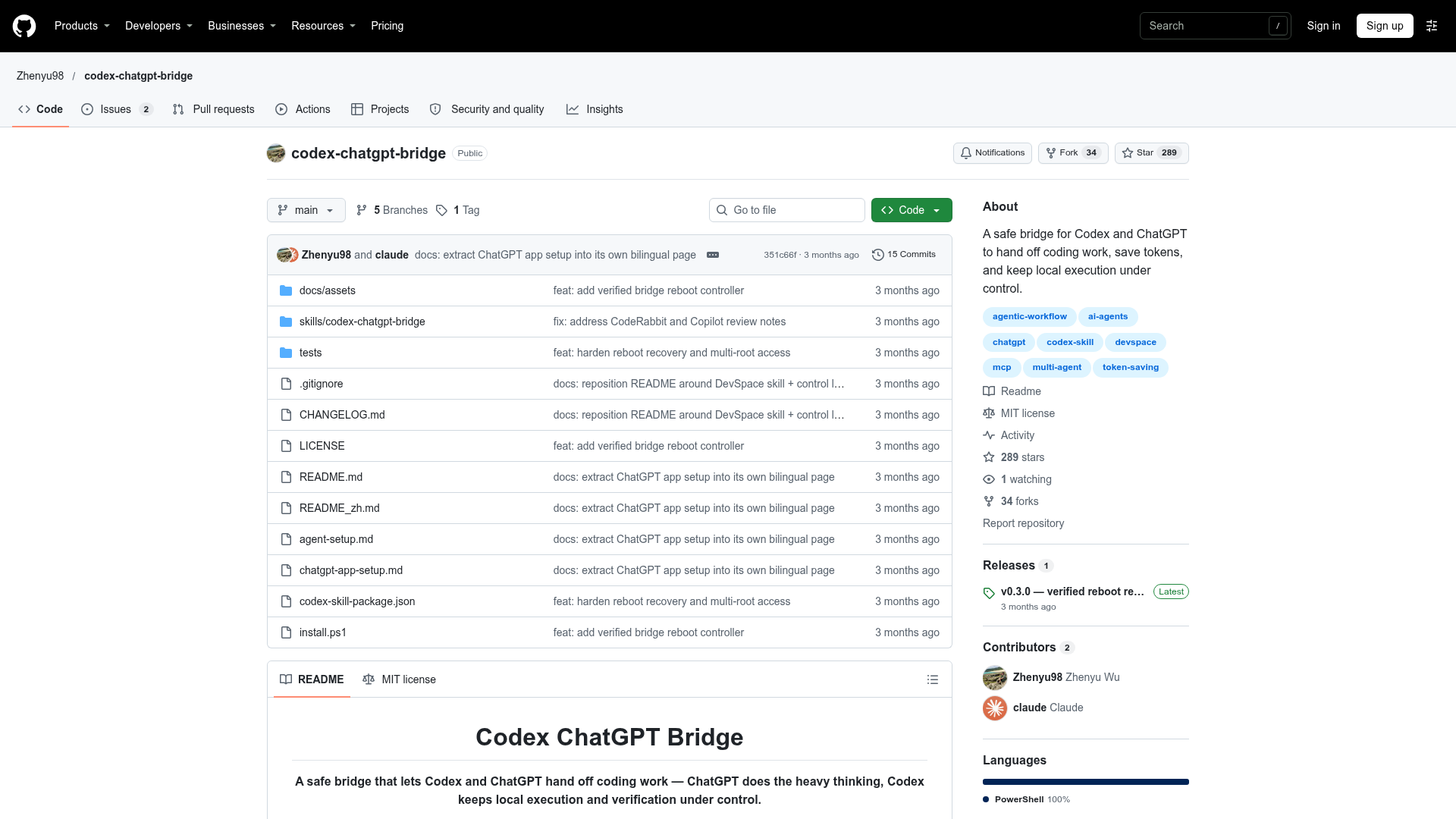Switch to the Issues tab

click(x=117, y=109)
